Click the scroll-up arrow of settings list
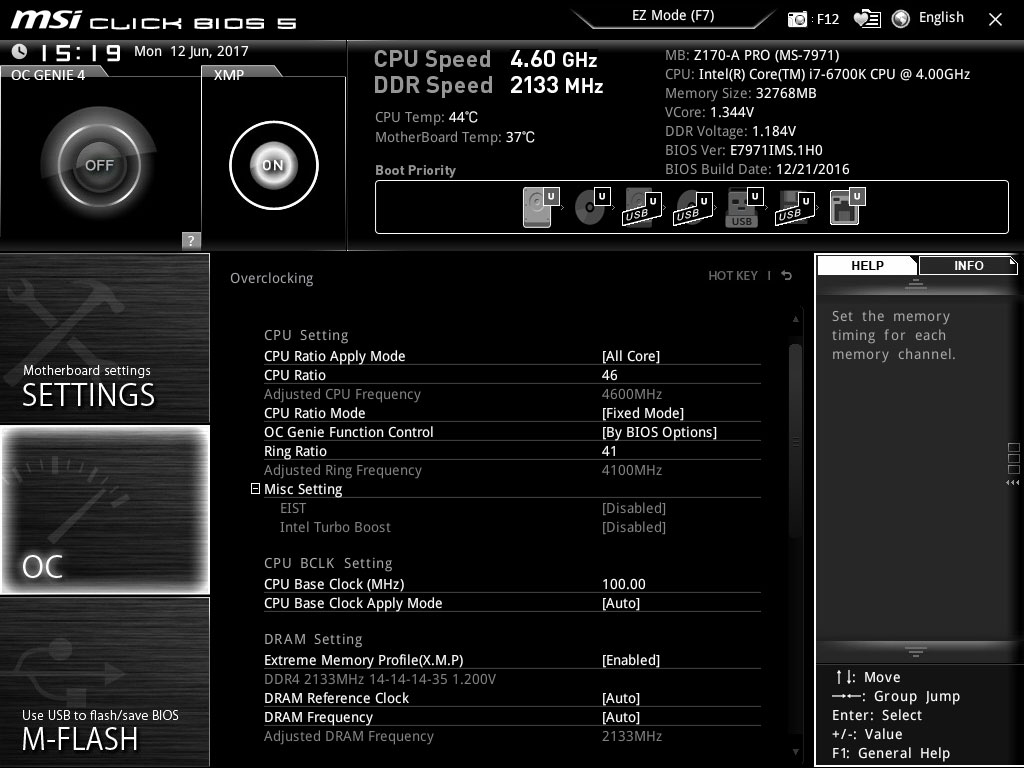Screen dimensions: 1024x768 (x=795, y=319)
